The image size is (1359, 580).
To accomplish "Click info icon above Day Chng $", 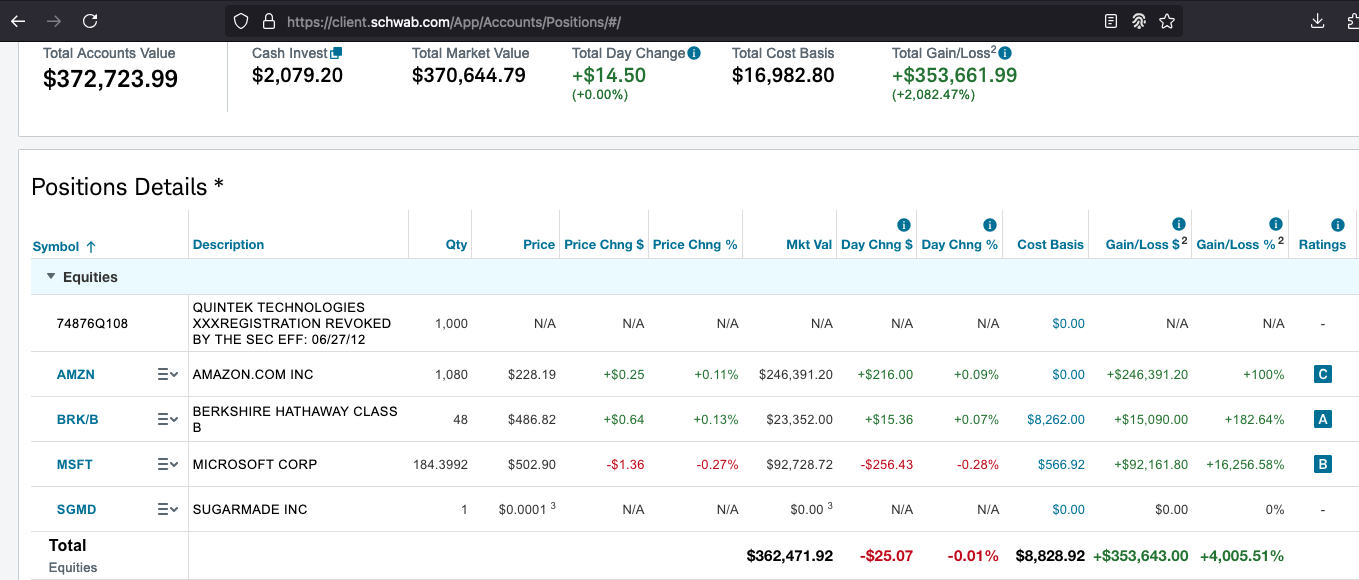I will [903, 225].
